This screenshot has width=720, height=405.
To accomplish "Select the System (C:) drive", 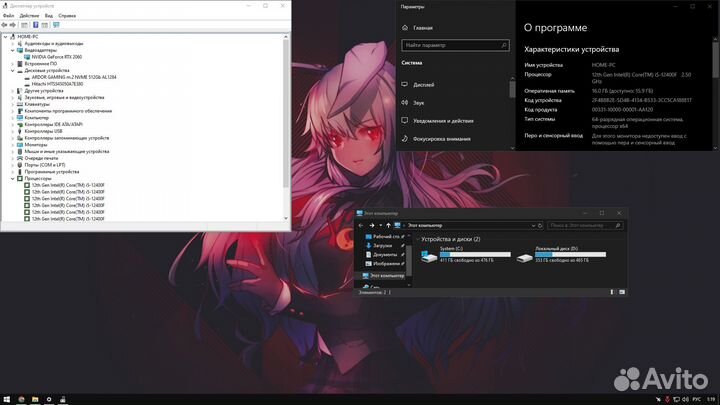I will pos(466,255).
